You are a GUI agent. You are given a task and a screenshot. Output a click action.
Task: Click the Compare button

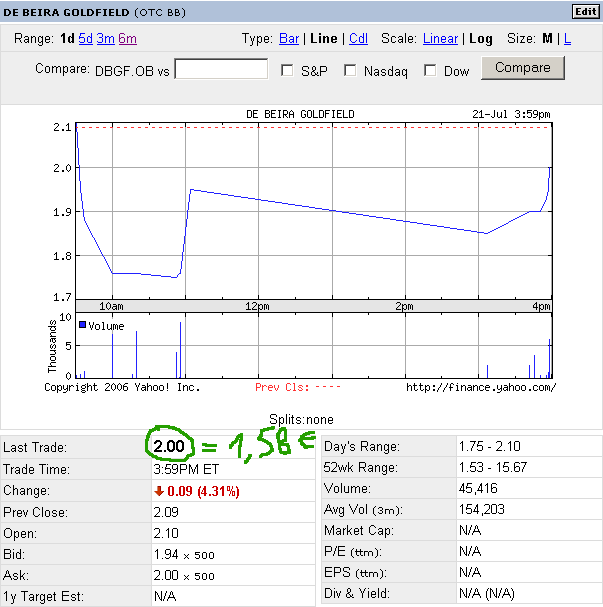pos(522,68)
